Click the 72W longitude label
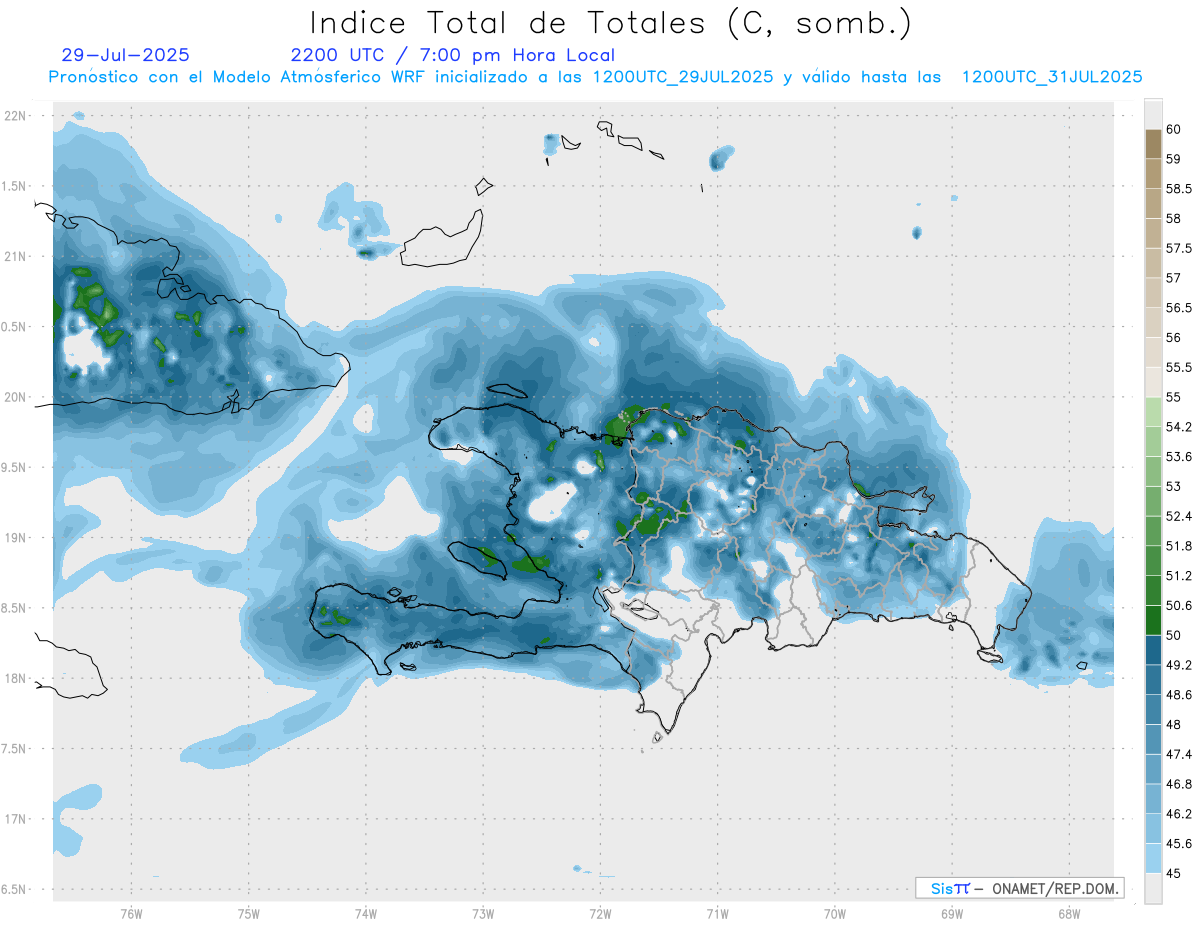Image resolution: width=1200 pixels, height=927 pixels. click(x=600, y=913)
